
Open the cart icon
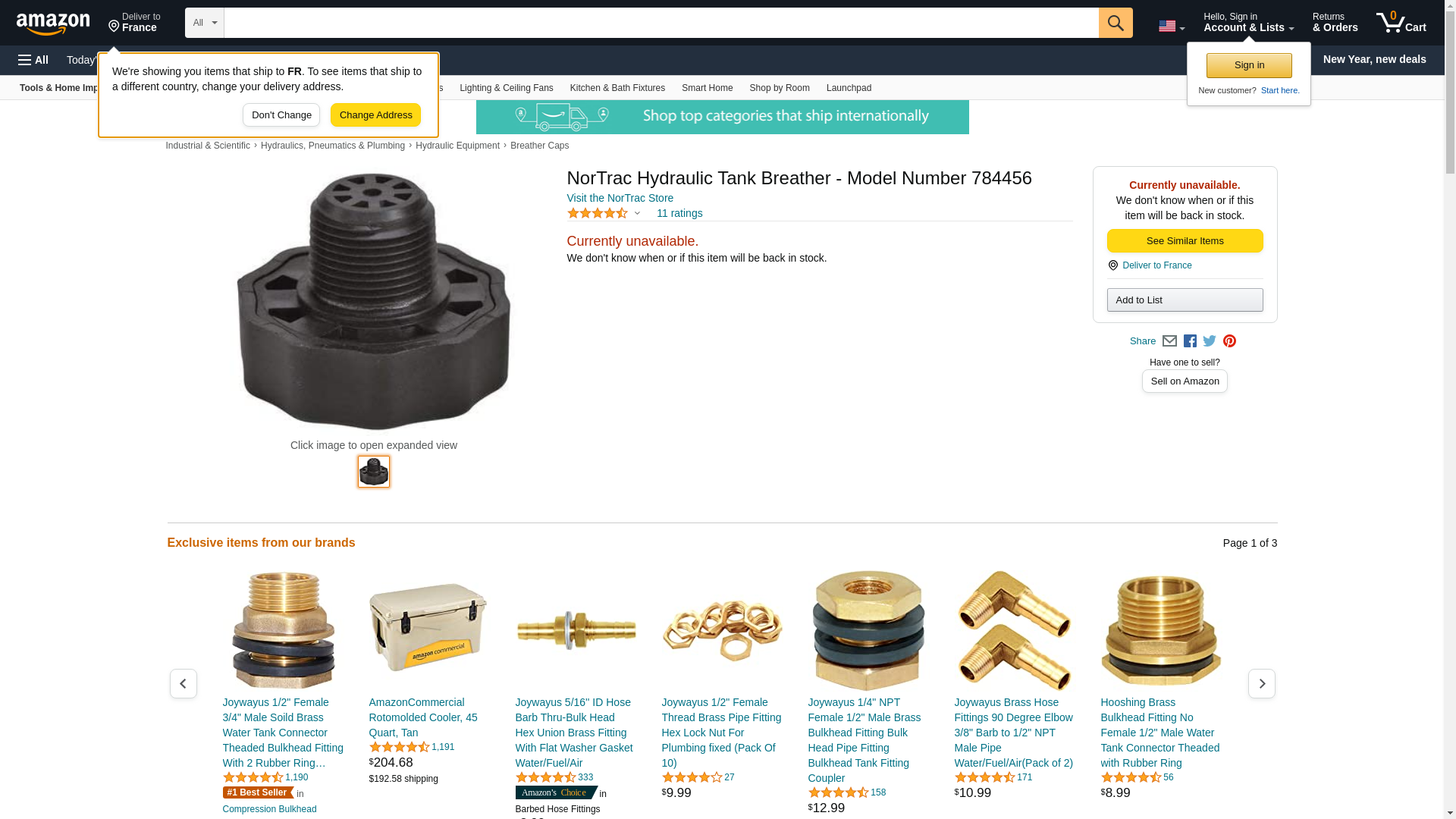pyautogui.click(x=1401, y=22)
